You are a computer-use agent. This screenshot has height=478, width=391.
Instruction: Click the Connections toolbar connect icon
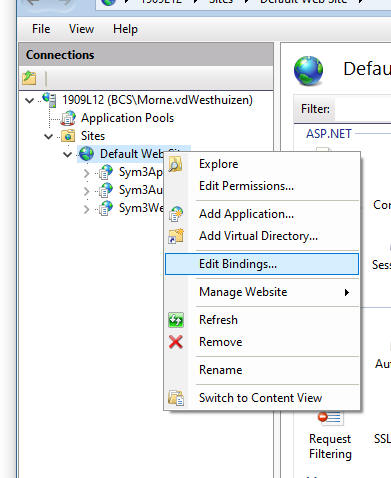point(29,78)
